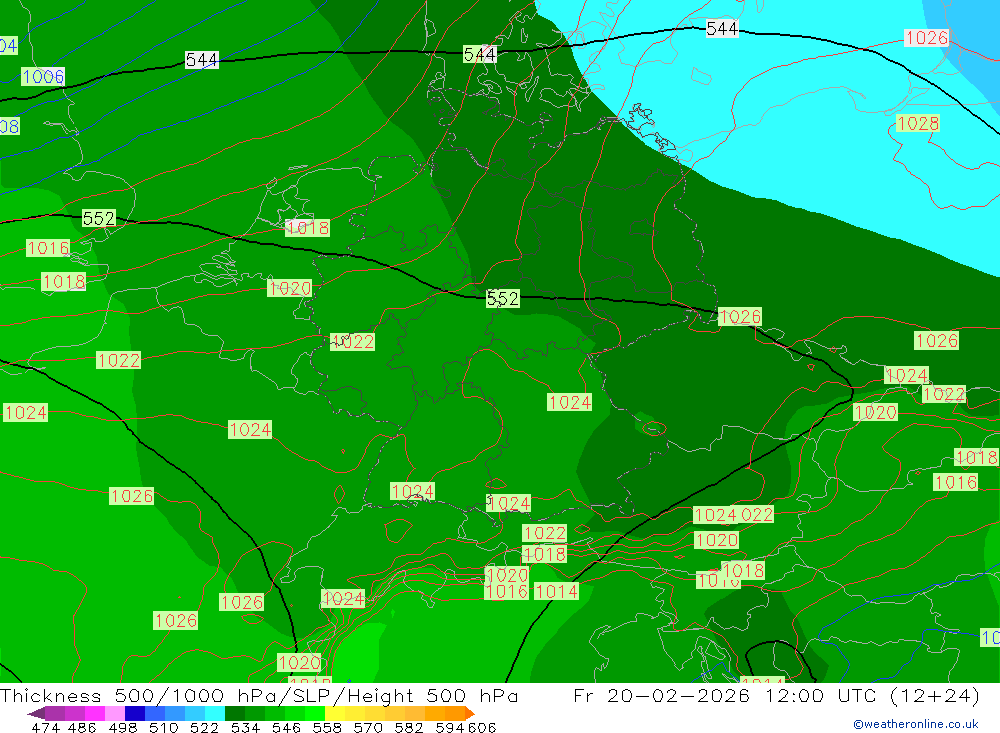Click the forecast date 'Fr 20-02-2026'
This screenshot has height=733, width=1000.
coord(661,695)
